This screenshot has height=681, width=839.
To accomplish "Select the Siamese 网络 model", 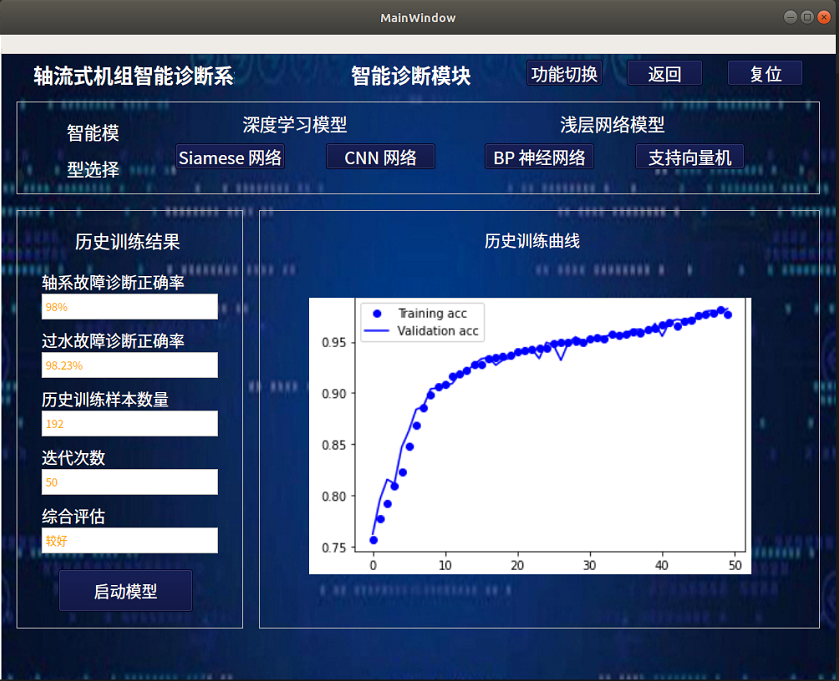I will [x=230, y=157].
